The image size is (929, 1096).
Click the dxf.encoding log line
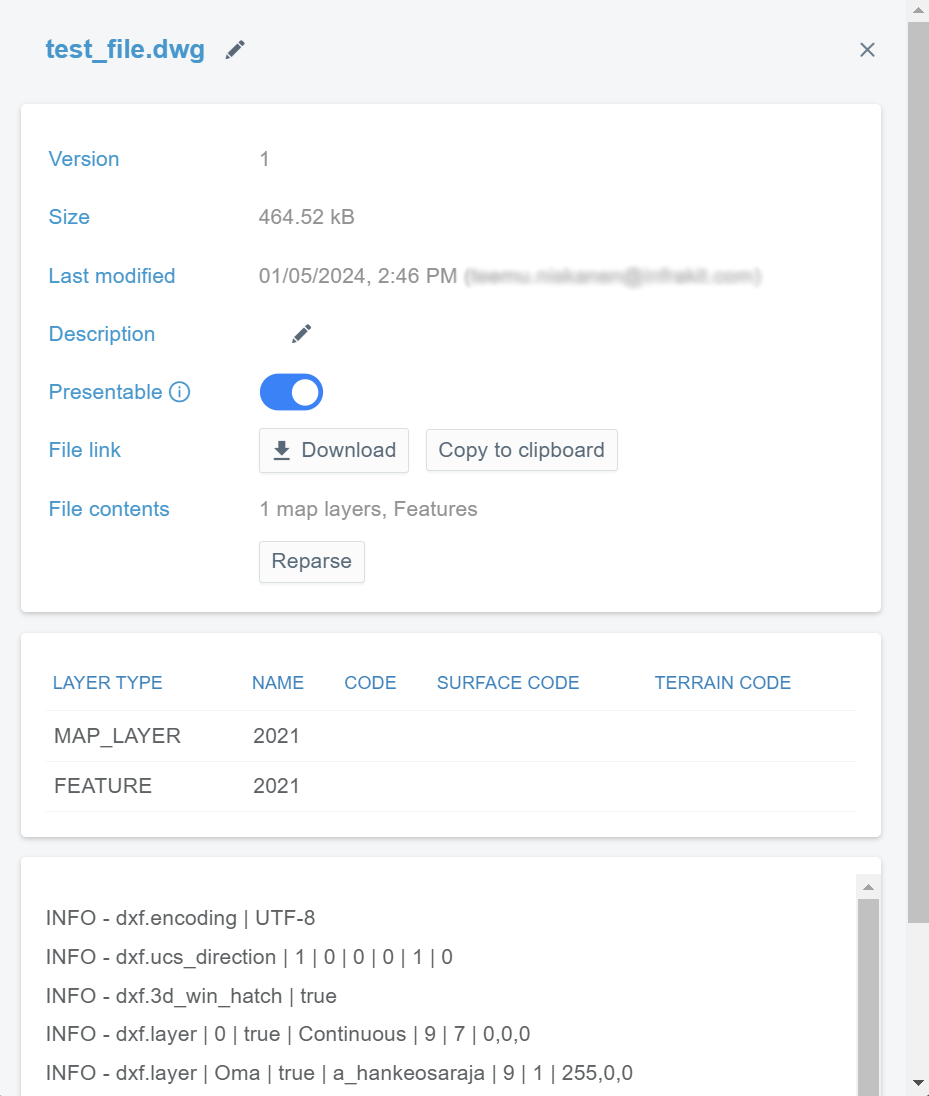(181, 918)
